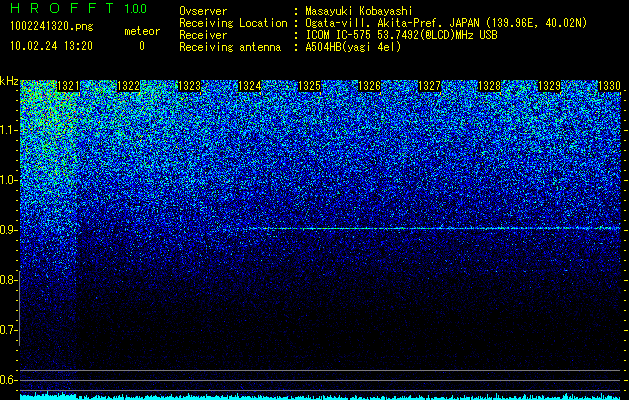Click the 1329 time marker label
629x400 pixels.
click(x=549, y=86)
